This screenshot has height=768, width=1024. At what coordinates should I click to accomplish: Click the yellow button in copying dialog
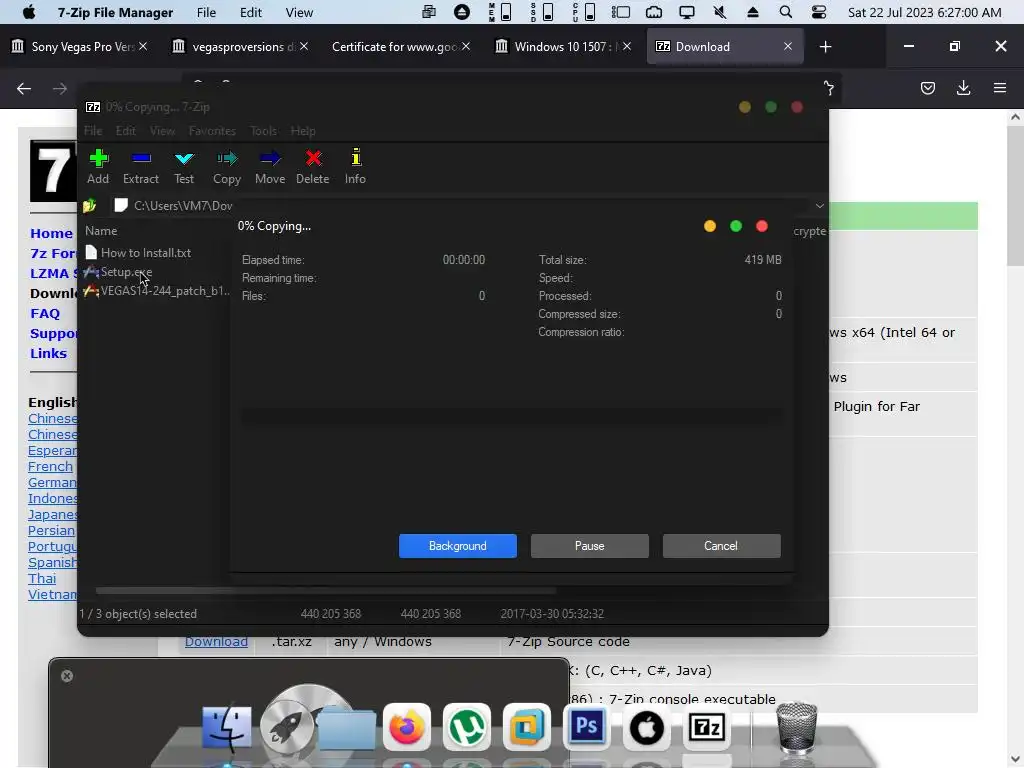710,226
